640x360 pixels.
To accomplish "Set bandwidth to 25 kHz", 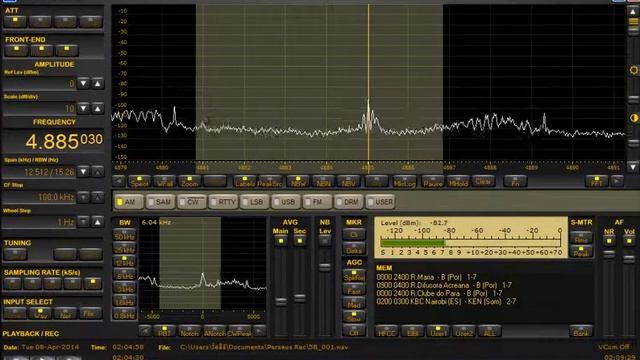I will [124, 249].
